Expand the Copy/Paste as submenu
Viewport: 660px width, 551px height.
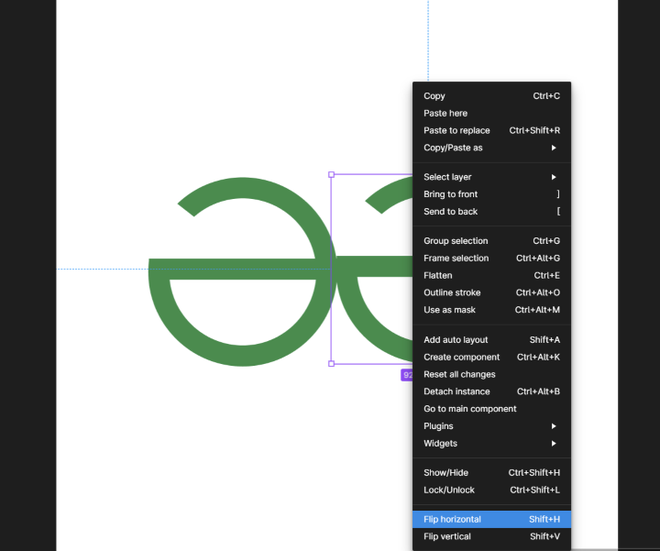tap(492, 148)
